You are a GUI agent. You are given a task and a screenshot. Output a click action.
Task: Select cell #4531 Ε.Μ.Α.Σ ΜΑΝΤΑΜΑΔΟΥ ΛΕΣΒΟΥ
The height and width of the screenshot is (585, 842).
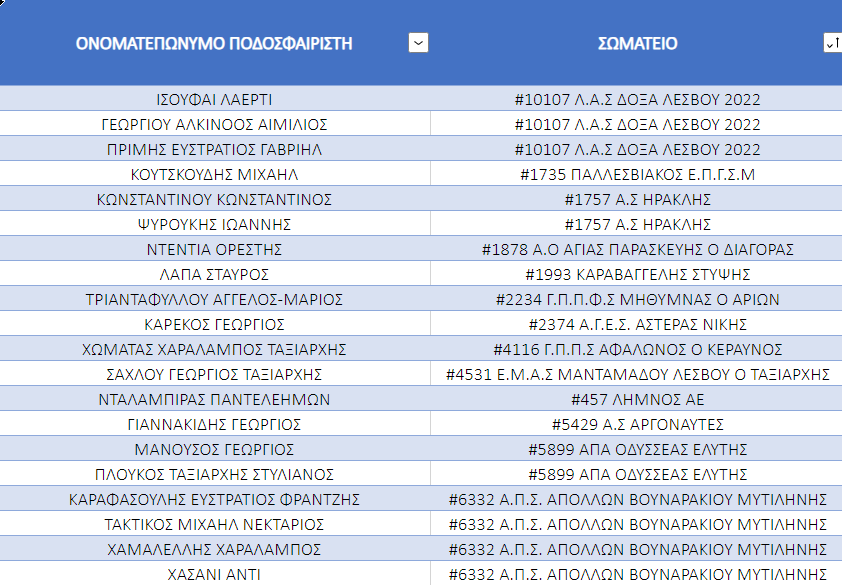[636, 373]
